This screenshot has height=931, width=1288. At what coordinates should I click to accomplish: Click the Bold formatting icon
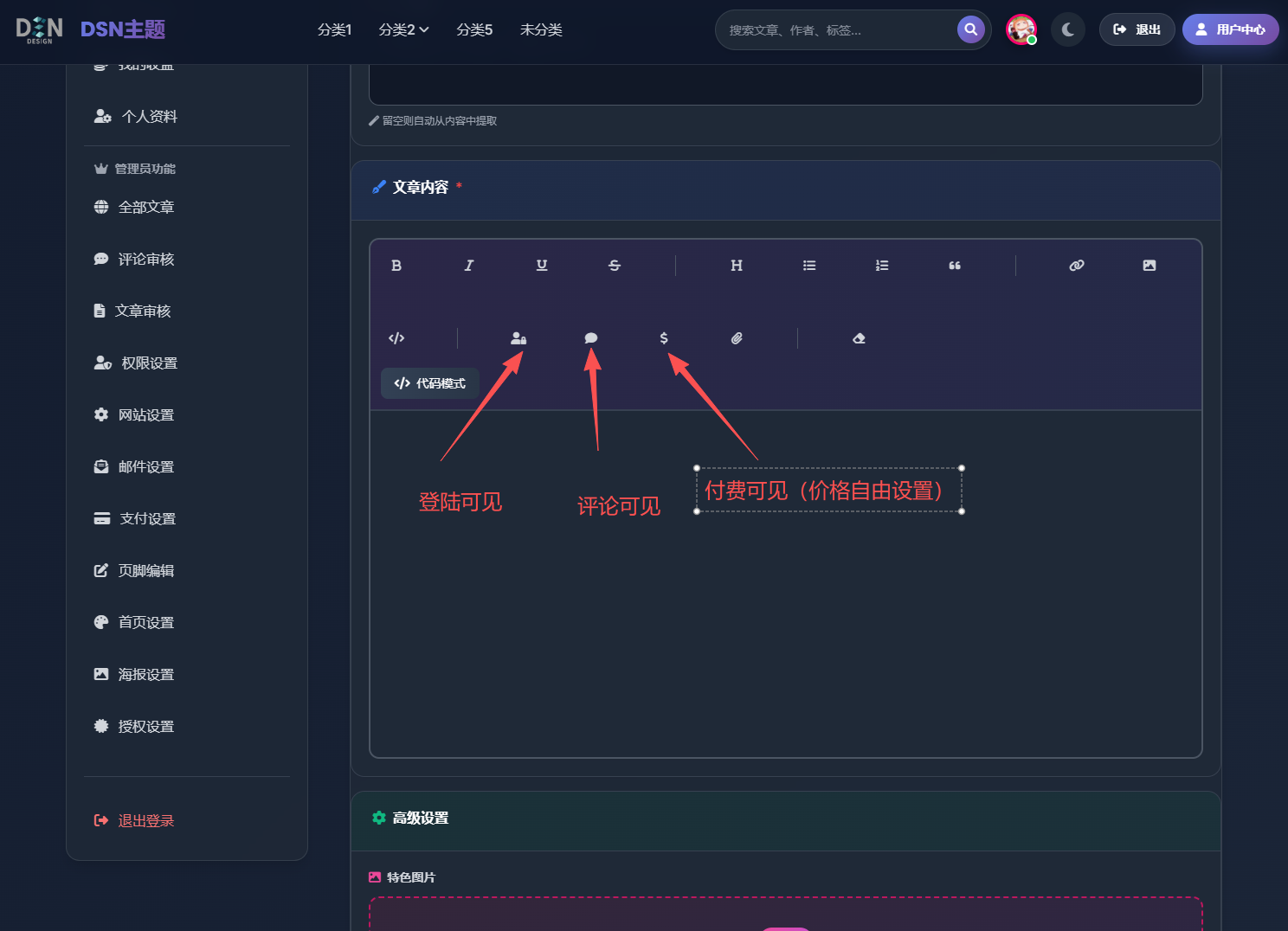pos(396,266)
